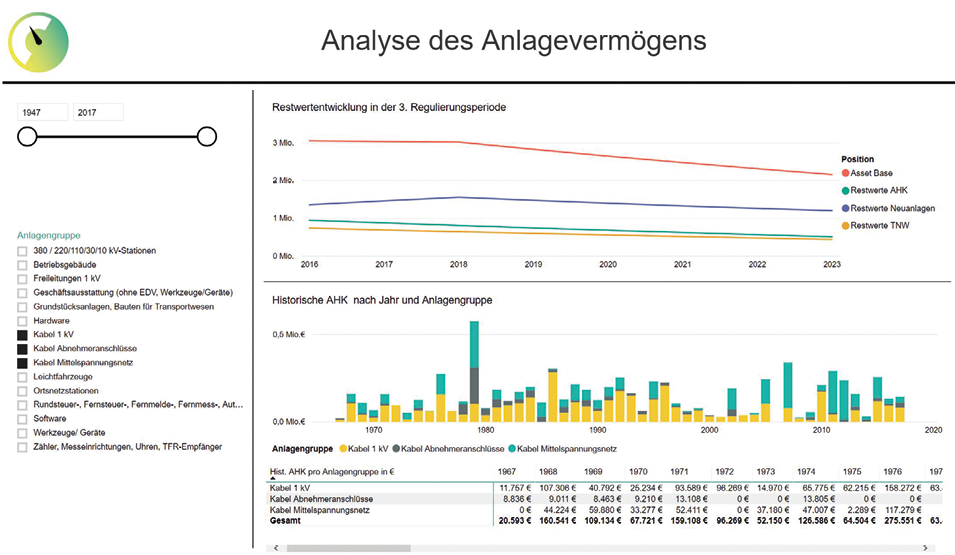Select the orange Restwerte TNW legend dot
Screen dimensions: 955x555
846,224
